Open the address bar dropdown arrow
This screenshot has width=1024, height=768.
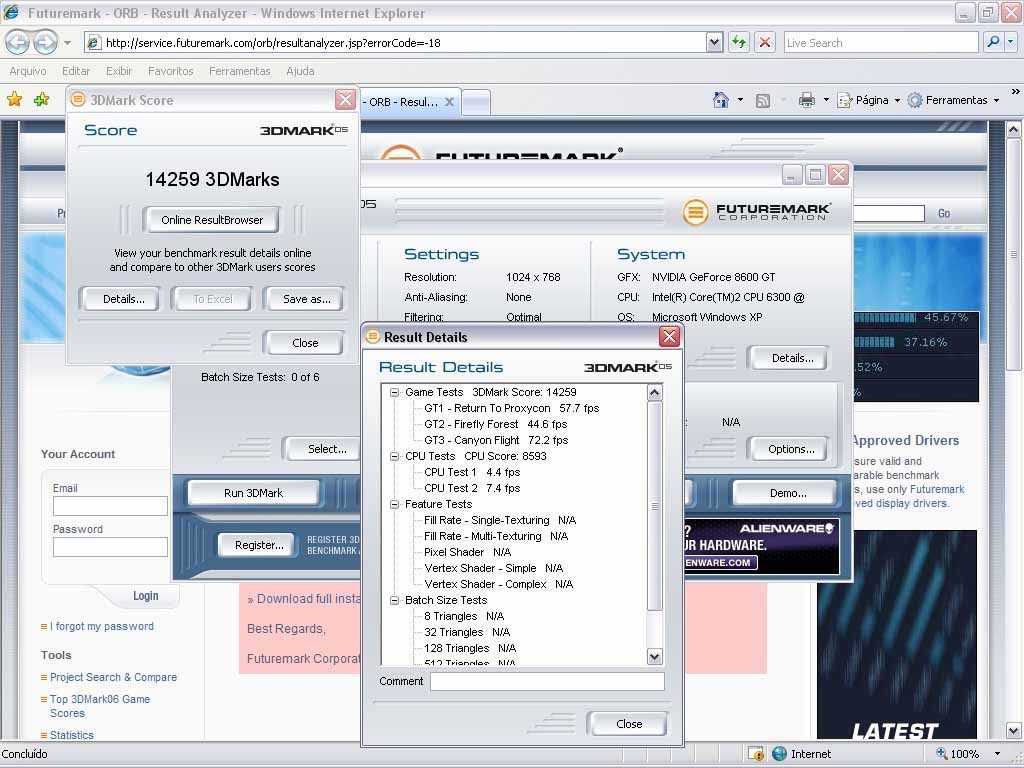point(714,42)
